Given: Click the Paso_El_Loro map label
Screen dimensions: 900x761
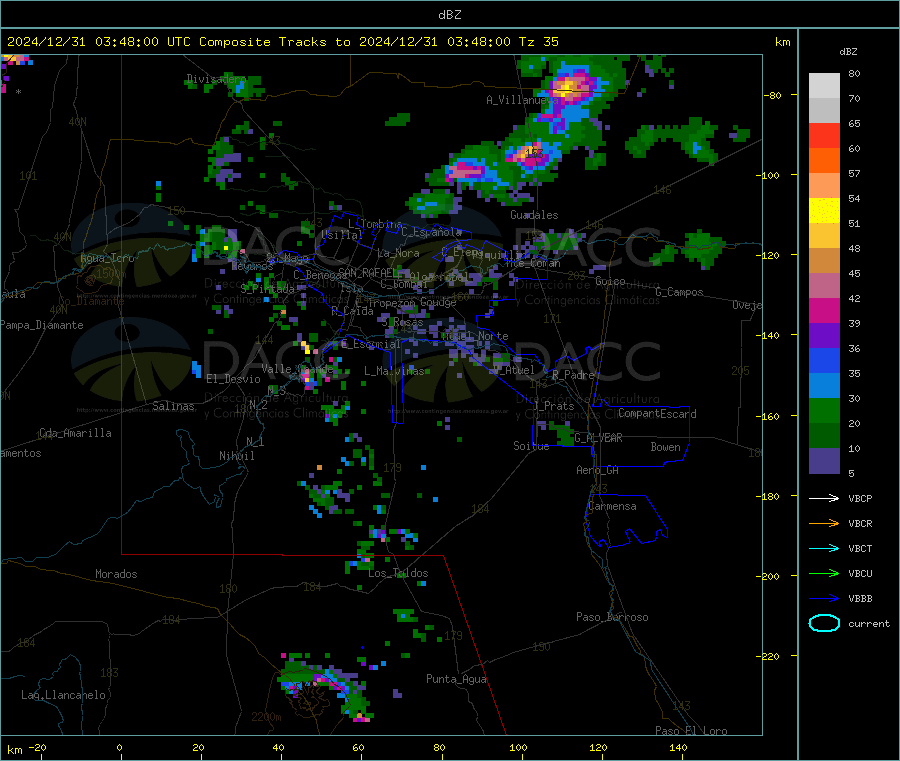Looking at the screenshot, I should [x=691, y=731].
